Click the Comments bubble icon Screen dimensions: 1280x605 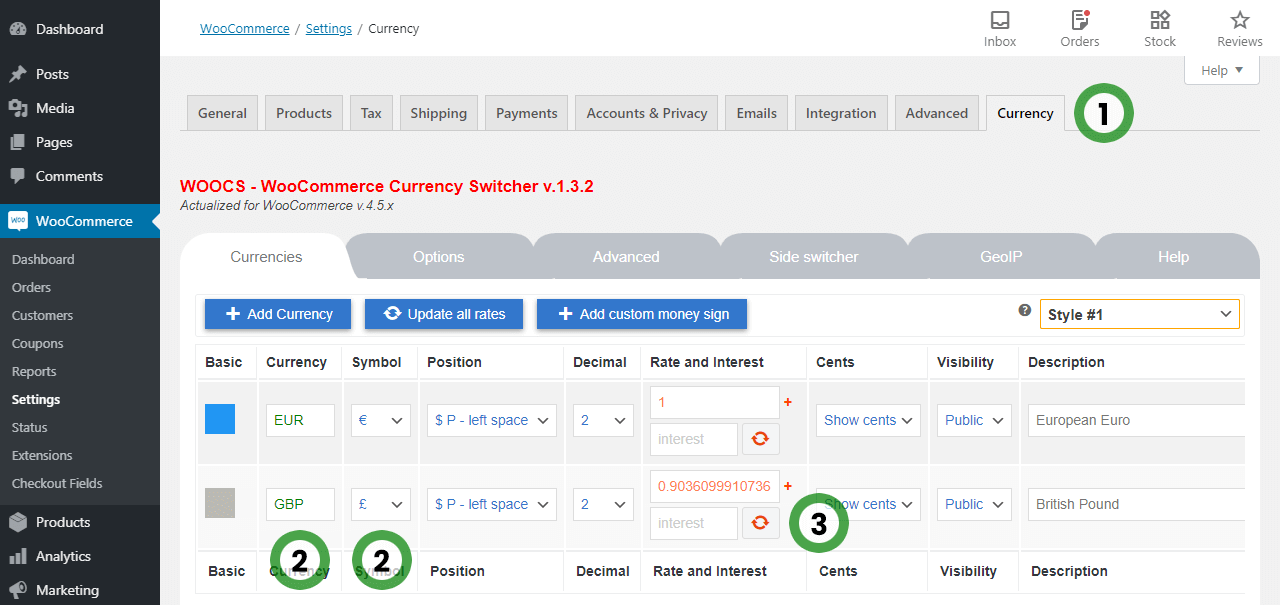[18, 176]
